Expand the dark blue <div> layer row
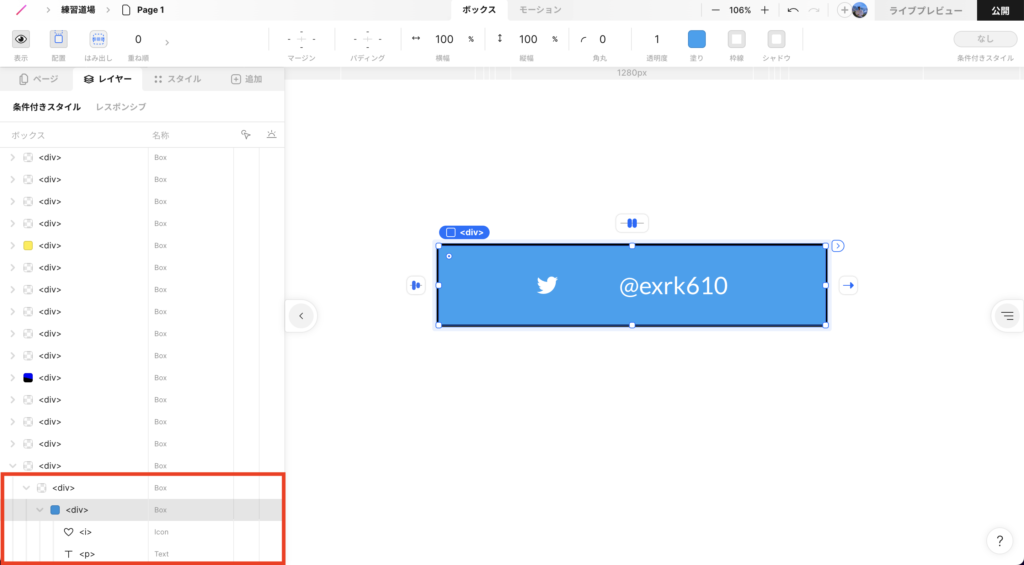The width and height of the screenshot is (1024, 565). [x=12, y=378]
